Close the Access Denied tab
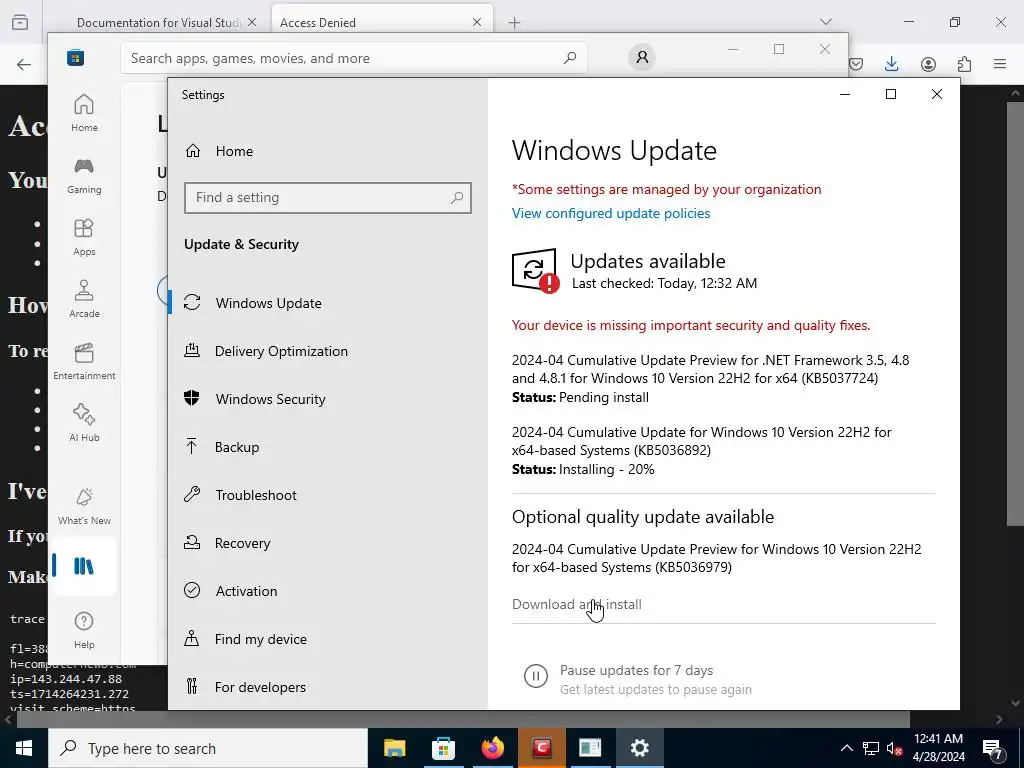The image size is (1024, 768). point(477,22)
